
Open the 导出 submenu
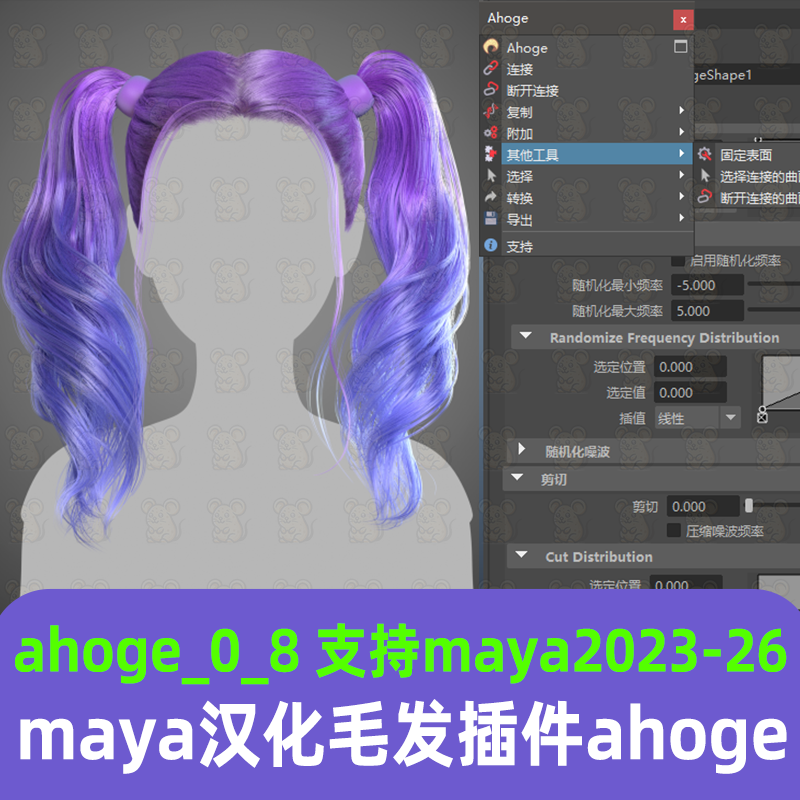click(587, 219)
